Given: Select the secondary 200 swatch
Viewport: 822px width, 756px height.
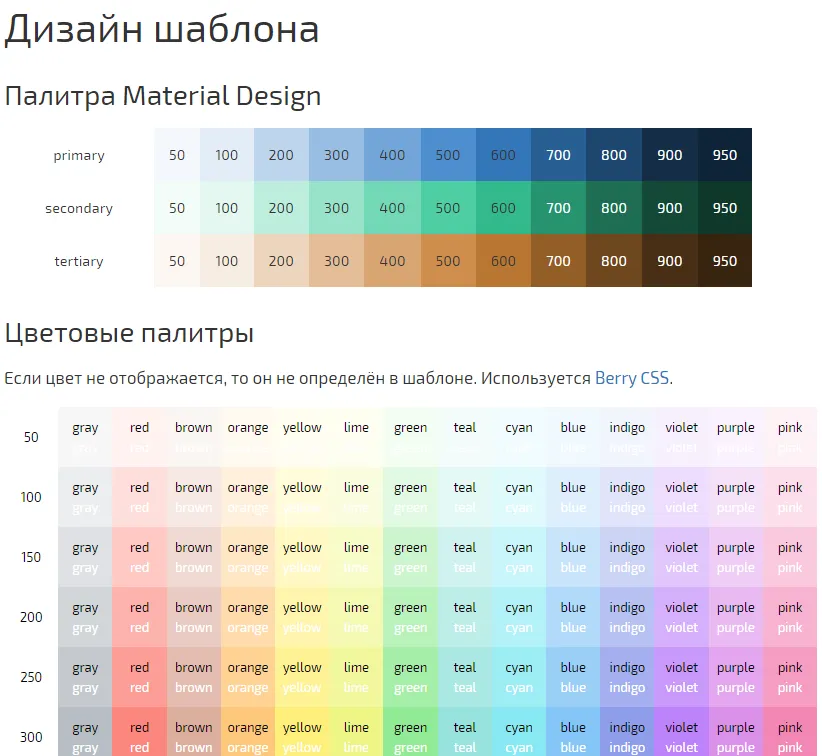Looking at the screenshot, I should (281, 208).
